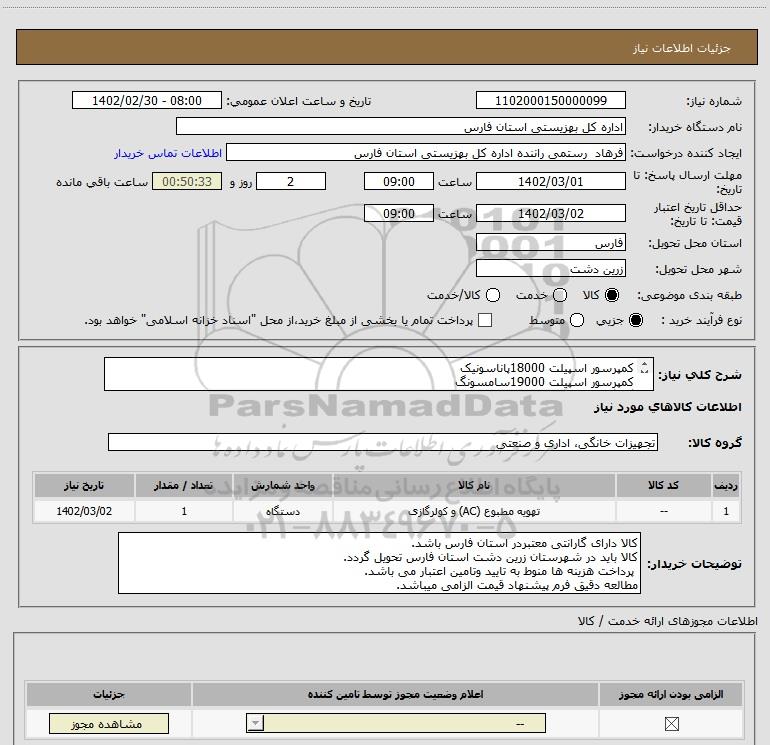Click the delivery city field زرین دشت
Screen dimensions: 770x745
(x=550, y=269)
